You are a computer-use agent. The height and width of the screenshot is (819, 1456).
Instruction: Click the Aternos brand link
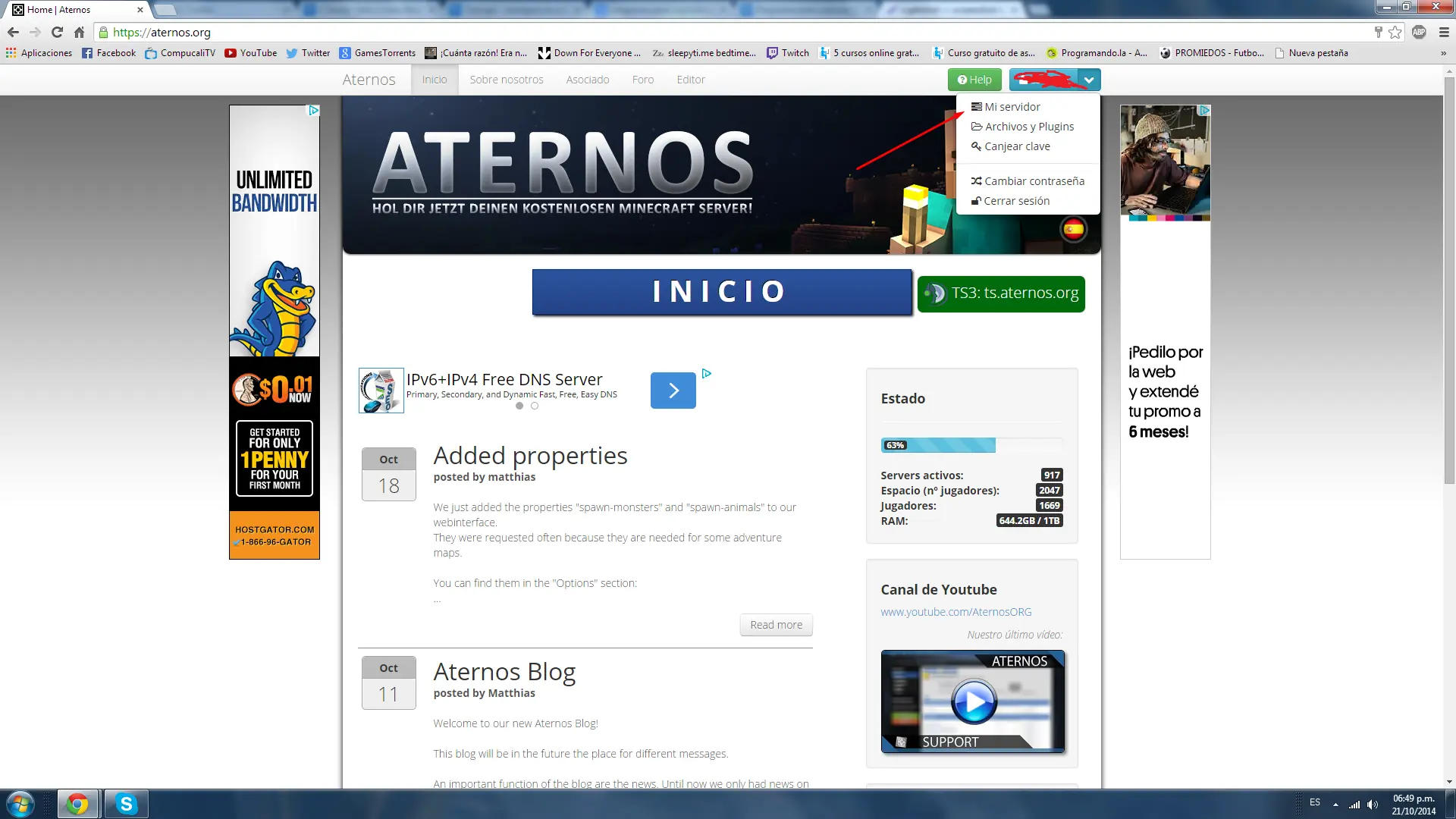point(369,80)
